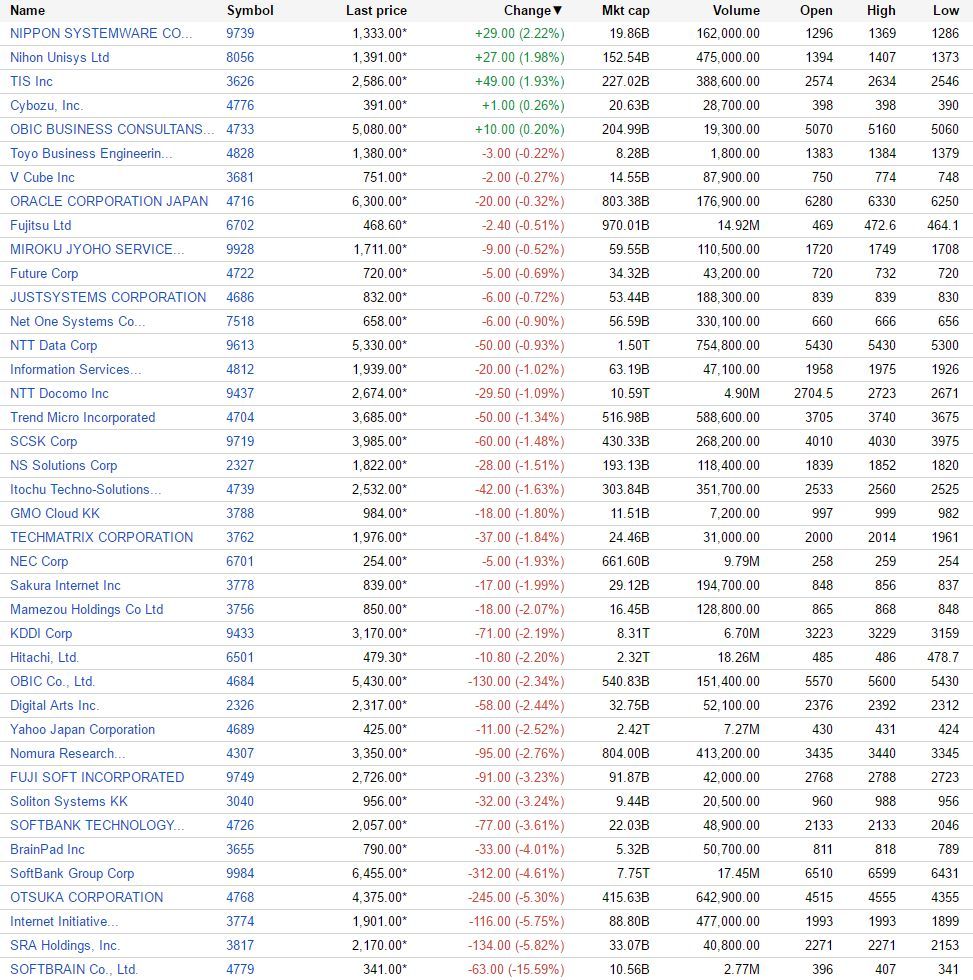The image size is (973, 980).
Task: Open SOFTBANK TECHNOLOGY... link
Action: pyautogui.click(x=97, y=826)
